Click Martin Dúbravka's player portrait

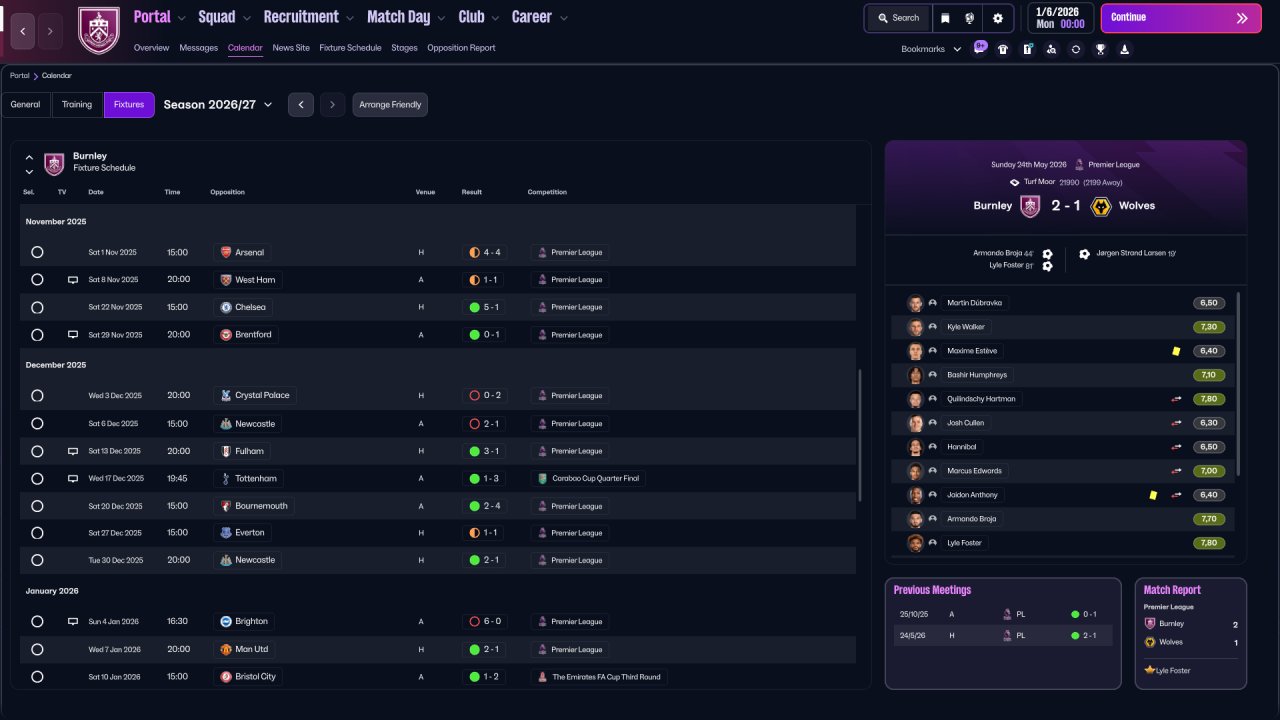point(915,303)
